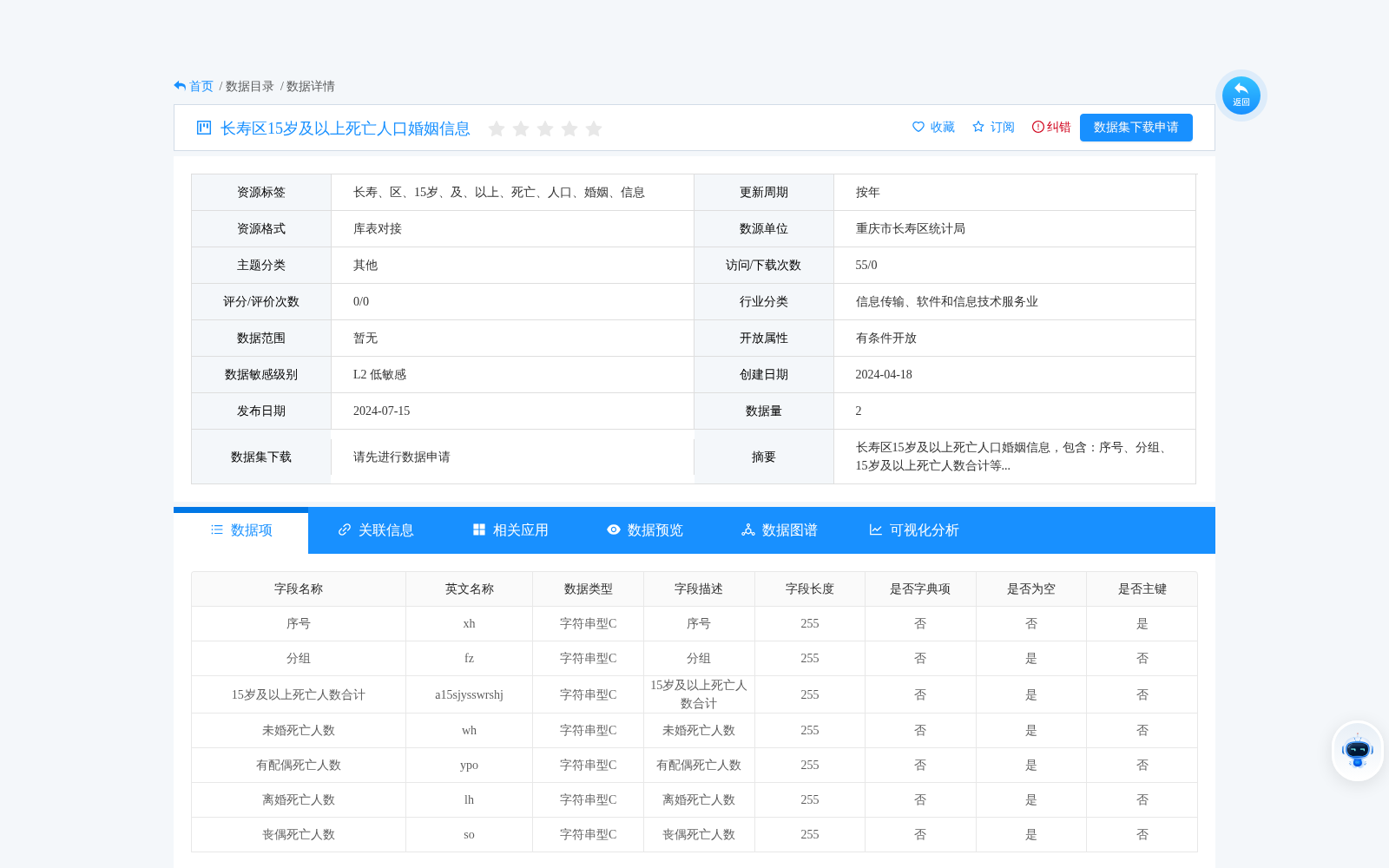
Task: Rate four stars
Action: coord(569,128)
